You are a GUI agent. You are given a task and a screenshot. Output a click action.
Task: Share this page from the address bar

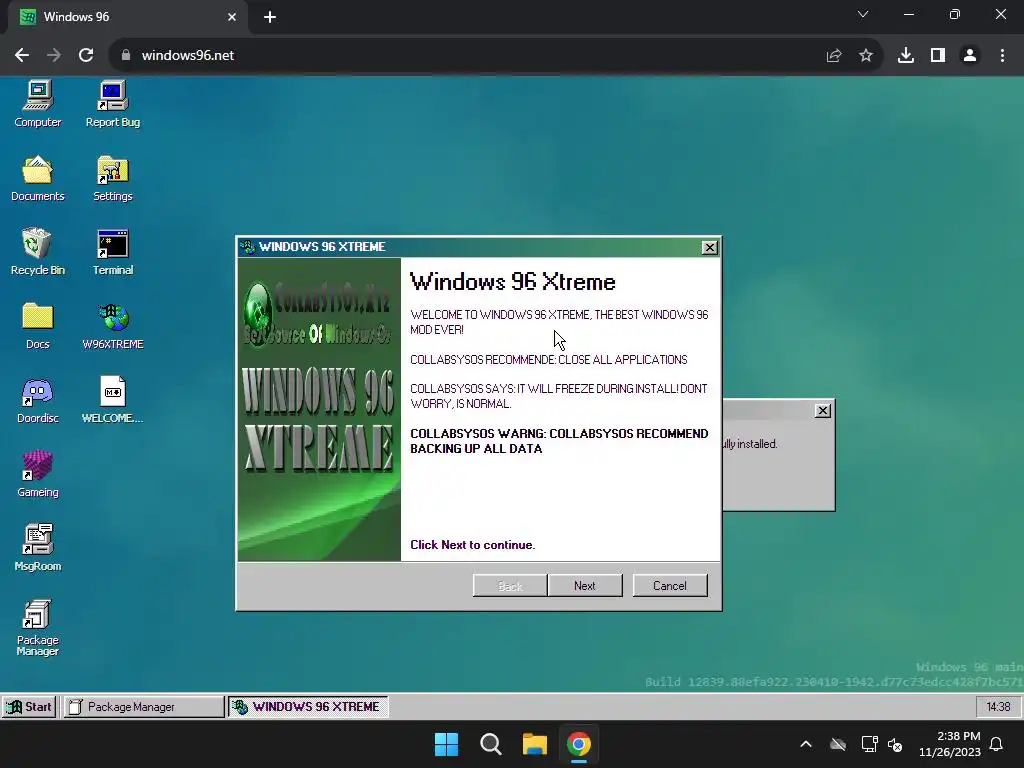point(834,56)
